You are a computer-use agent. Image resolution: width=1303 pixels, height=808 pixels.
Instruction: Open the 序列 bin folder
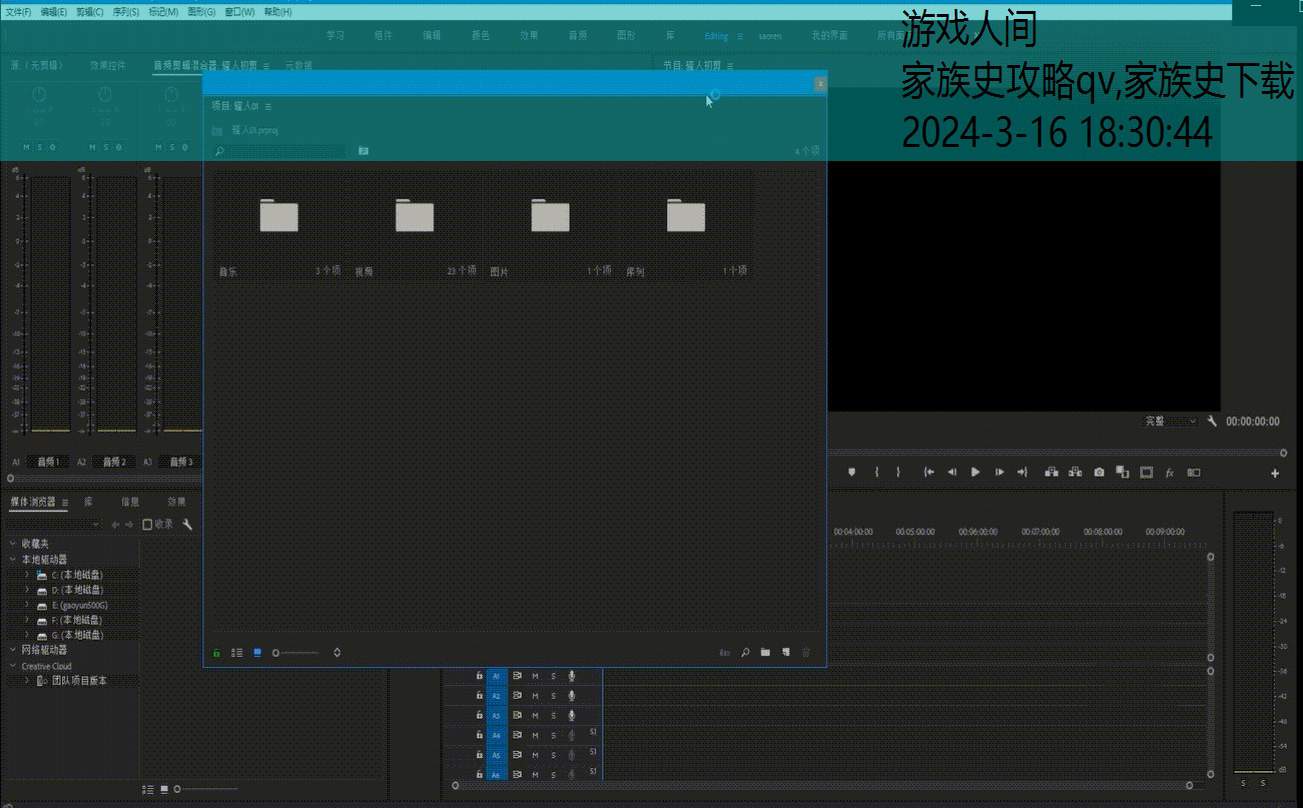point(686,216)
